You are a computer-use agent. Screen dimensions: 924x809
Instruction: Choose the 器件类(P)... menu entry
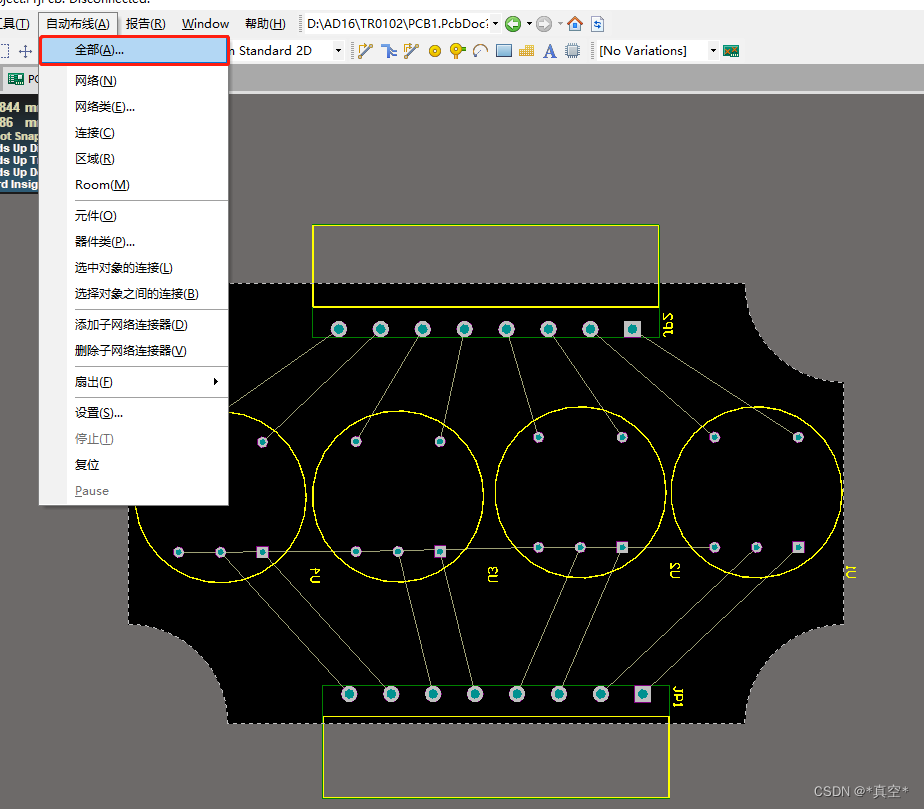(x=134, y=242)
